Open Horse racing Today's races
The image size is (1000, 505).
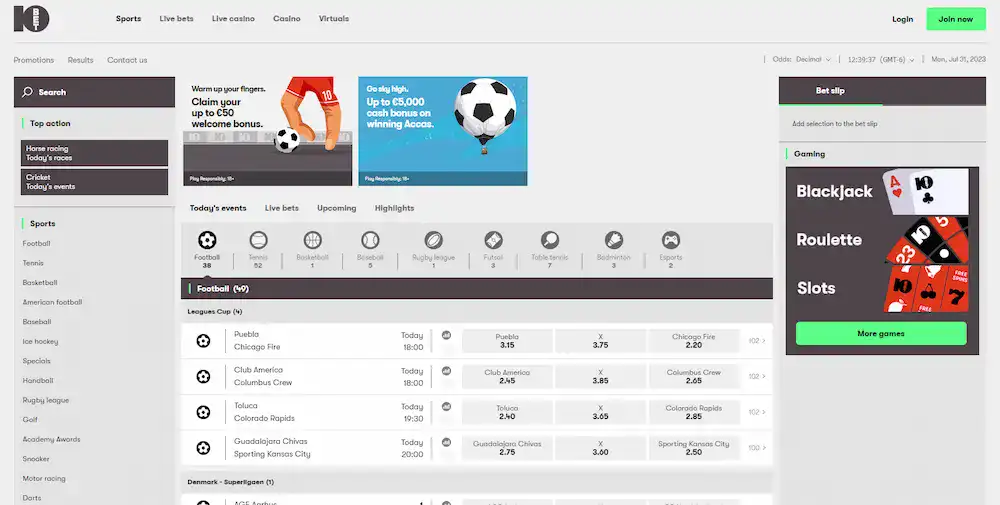94,153
